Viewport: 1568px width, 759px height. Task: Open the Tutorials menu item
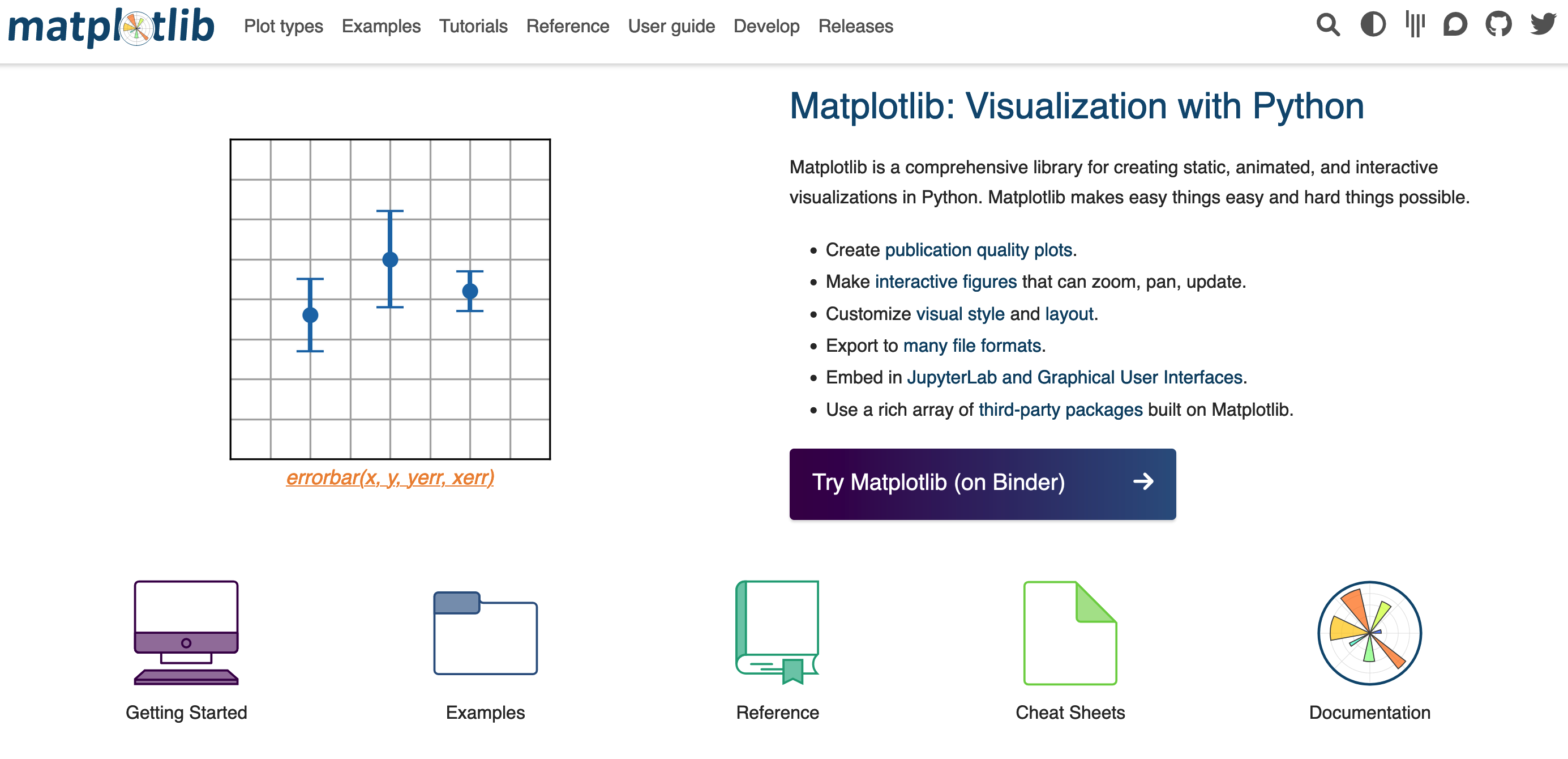[473, 26]
